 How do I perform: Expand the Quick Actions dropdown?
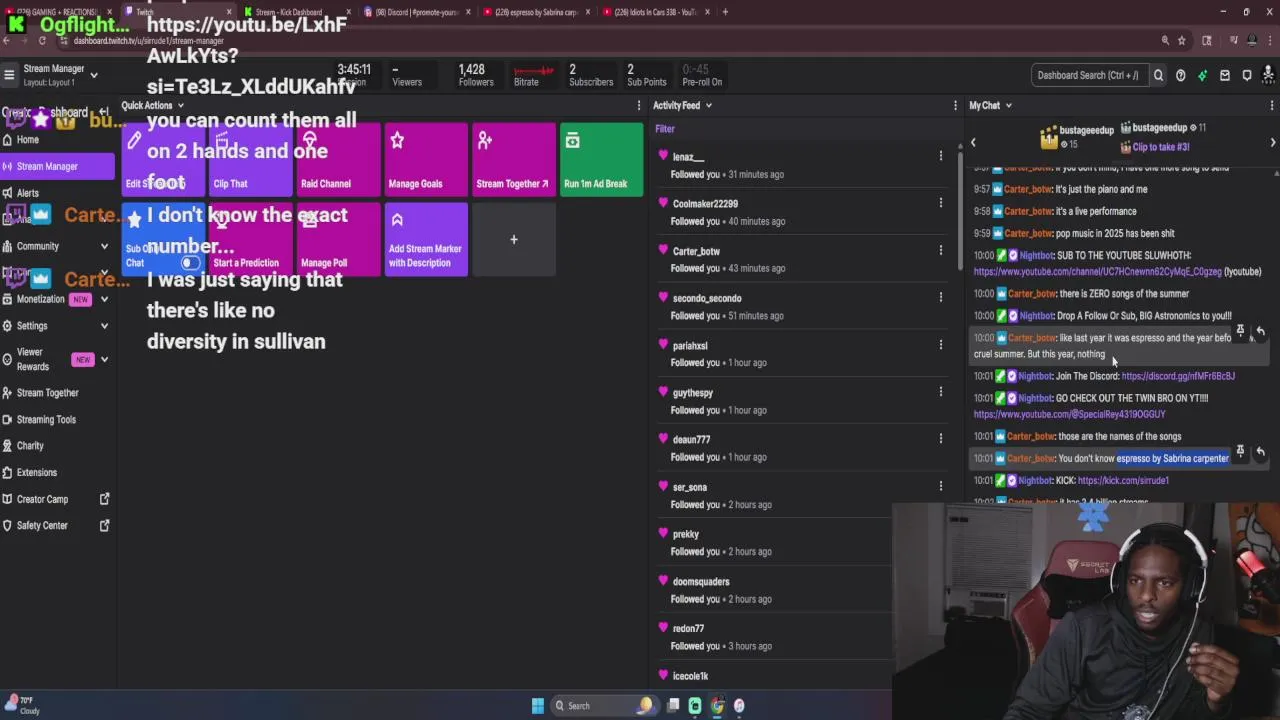click(x=181, y=105)
